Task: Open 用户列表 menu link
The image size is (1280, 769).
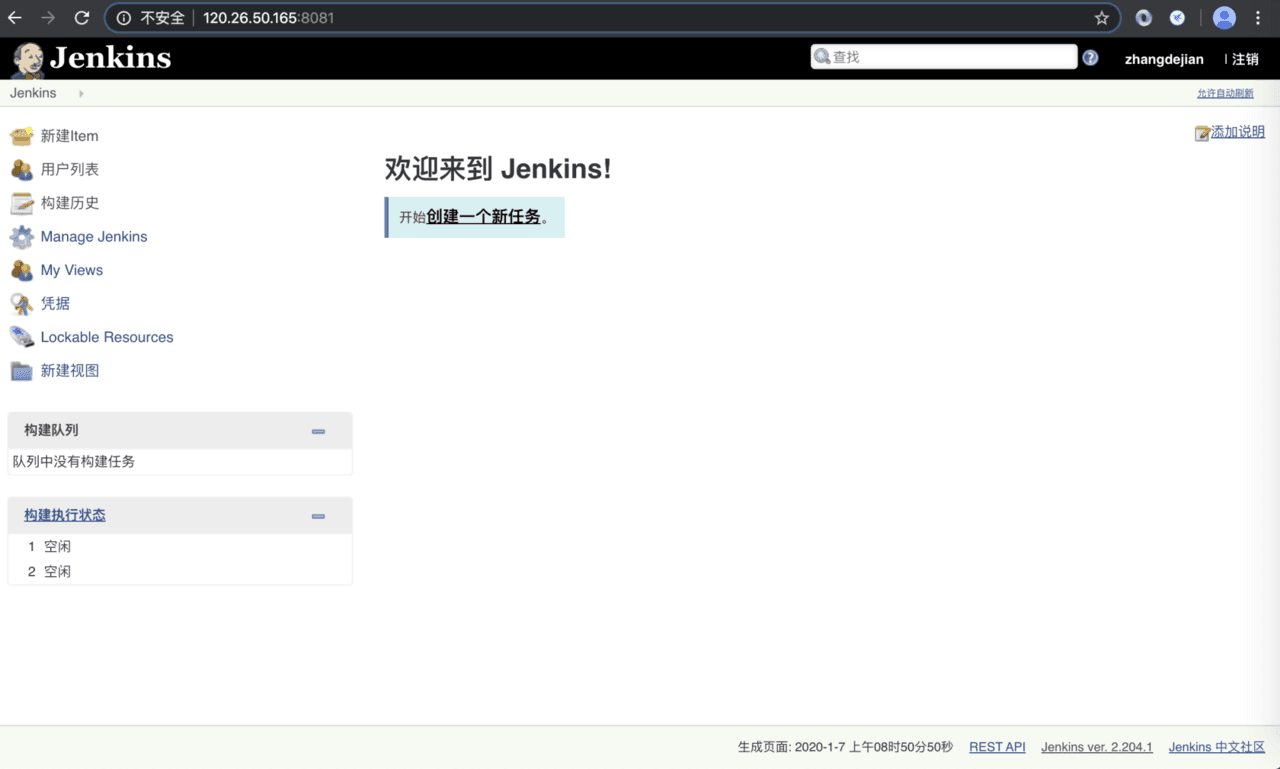Action: tap(70, 170)
